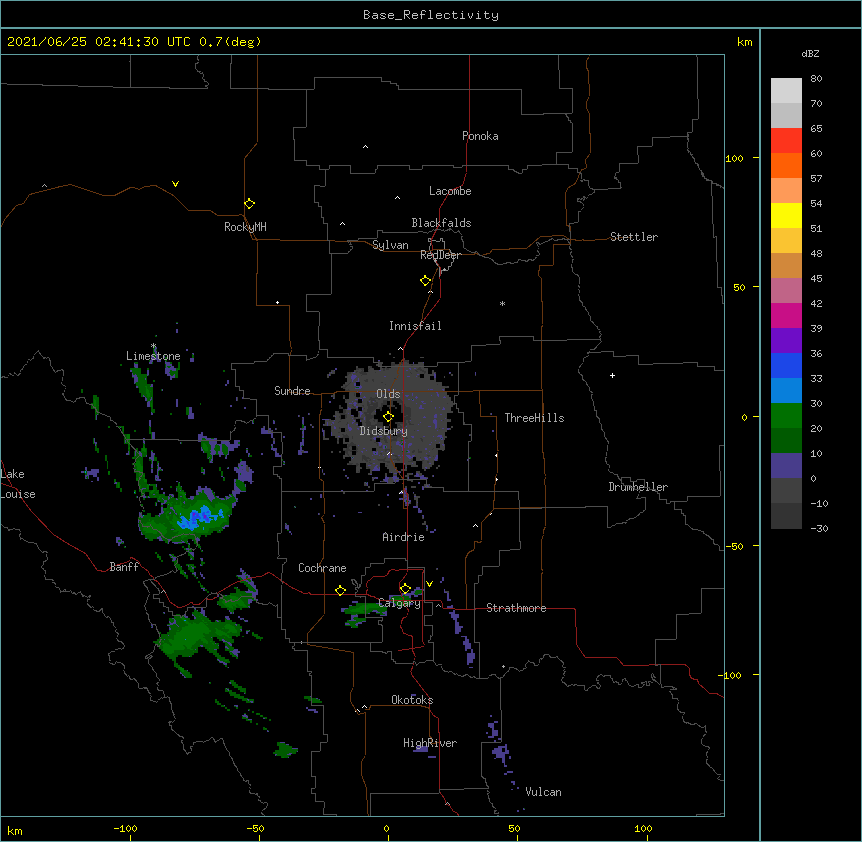Click the Ponoka city label
Image resolution: width=862 pixels, height=842 pixels.
[x=480, y=136]
